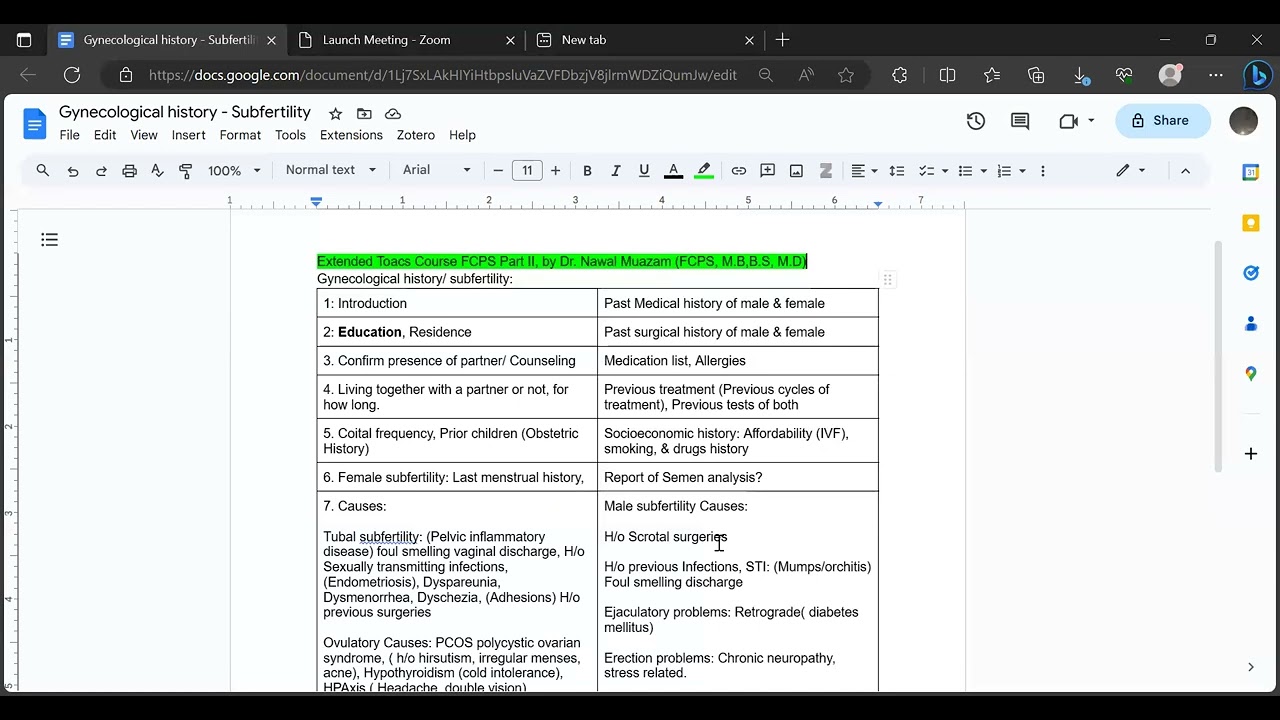Open the 100% zoom dropdown
The image size is (1280, 720).
click(x=234, y=171)
